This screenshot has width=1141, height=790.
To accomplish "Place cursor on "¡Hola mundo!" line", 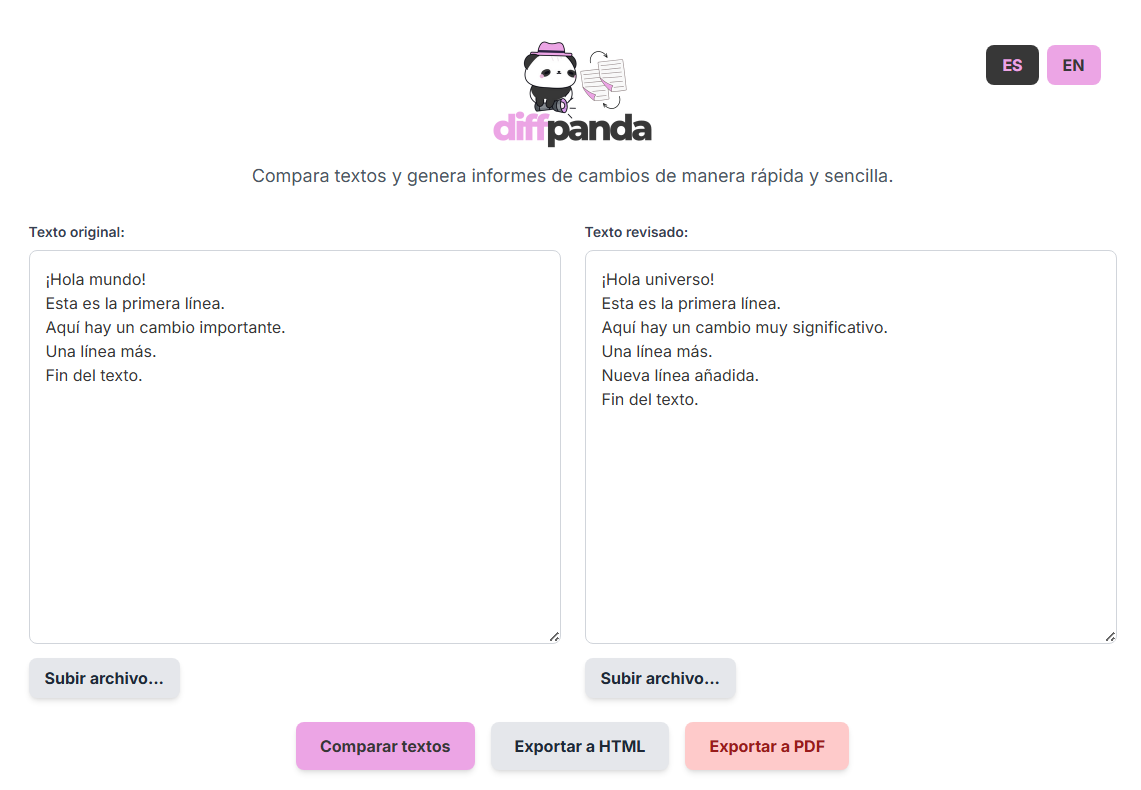I will point(96,279).
